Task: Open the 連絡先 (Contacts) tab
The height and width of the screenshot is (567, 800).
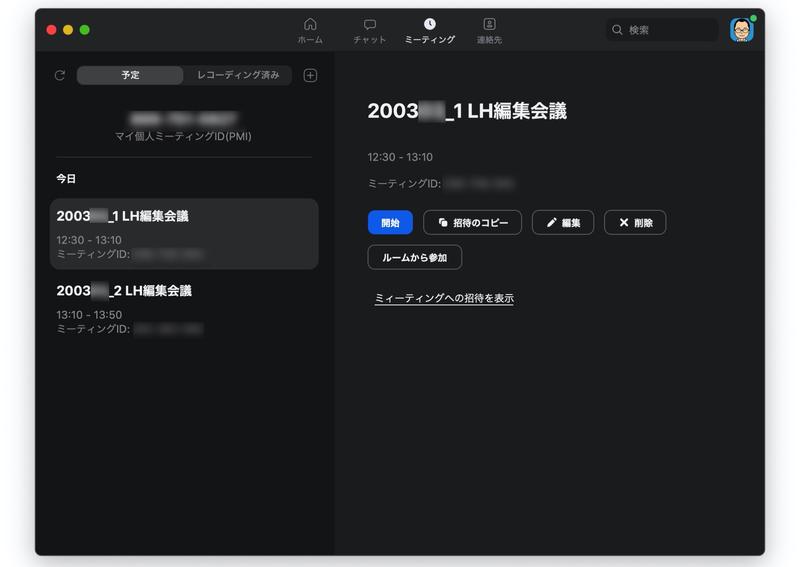Action: coord(489,31)
